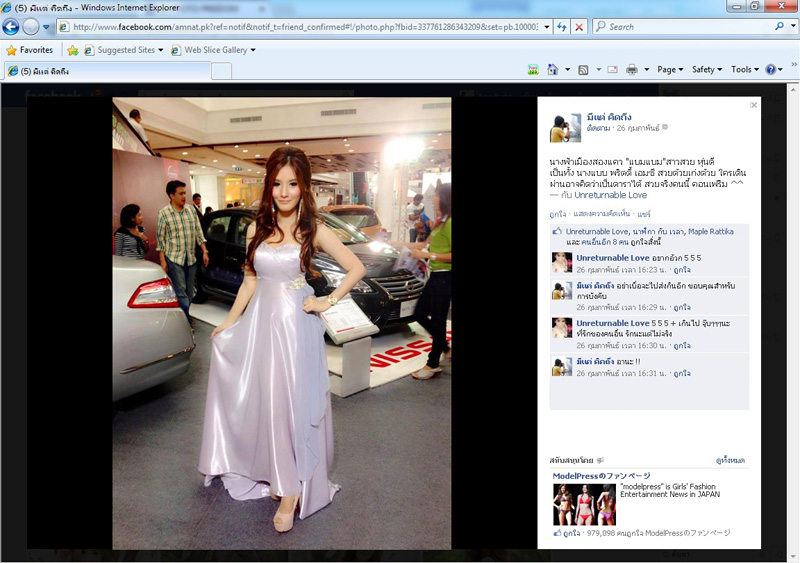Expand the Home button dropdown arrow
This screenshot has height=563, width=800.
click(x=567, y=69)
